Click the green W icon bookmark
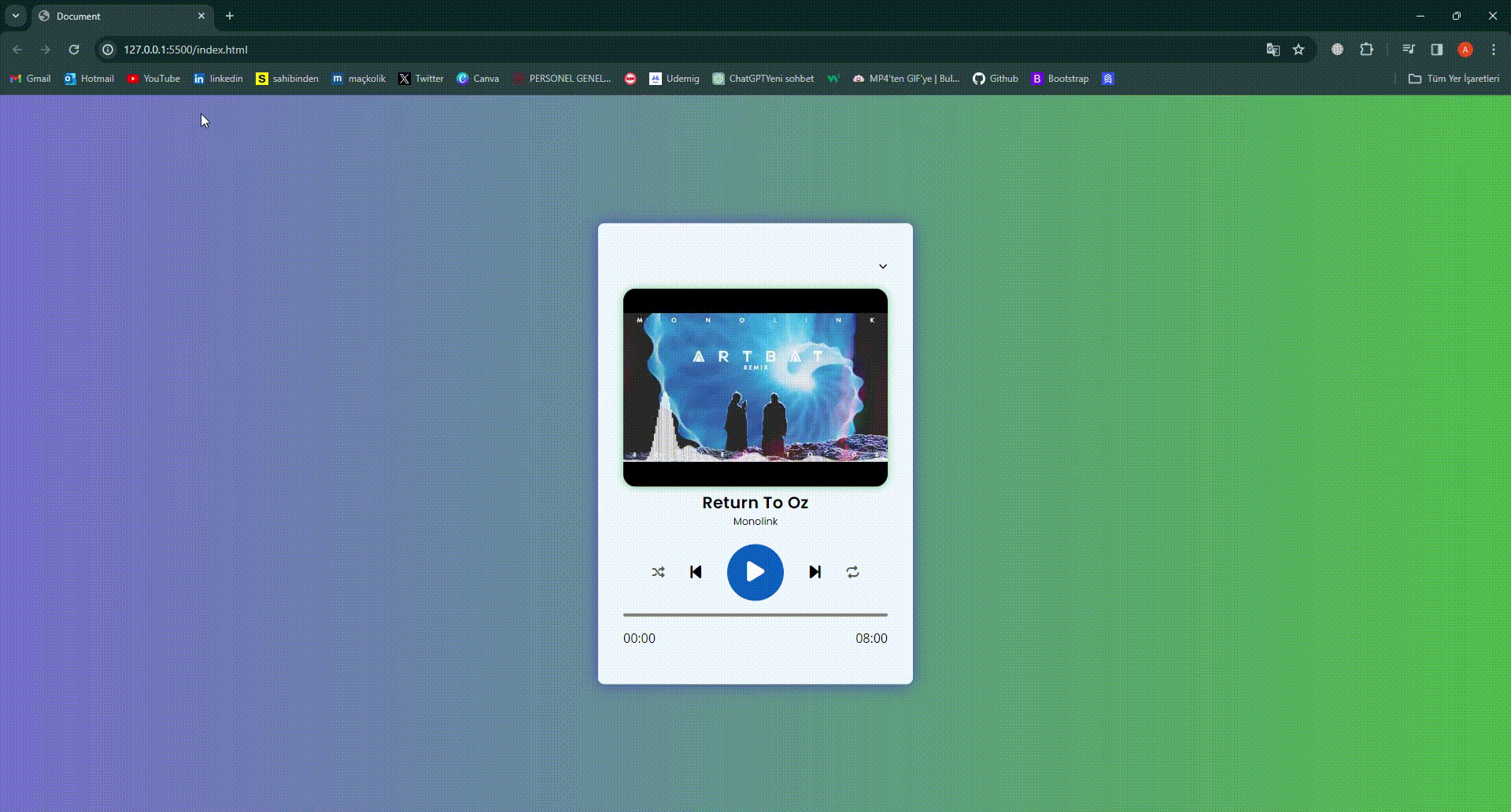The image size is (1511, 812). click(833, 79)
